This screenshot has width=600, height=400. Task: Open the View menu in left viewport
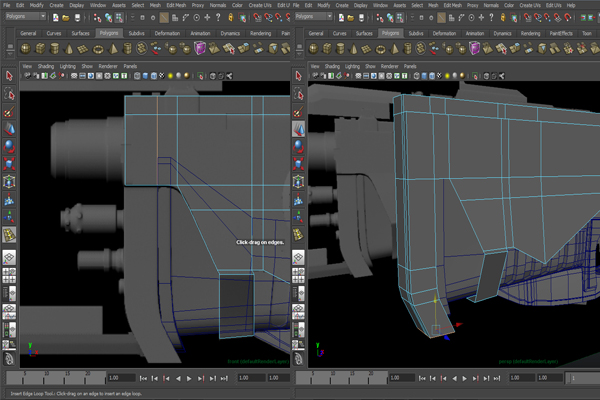coord(27,66)
